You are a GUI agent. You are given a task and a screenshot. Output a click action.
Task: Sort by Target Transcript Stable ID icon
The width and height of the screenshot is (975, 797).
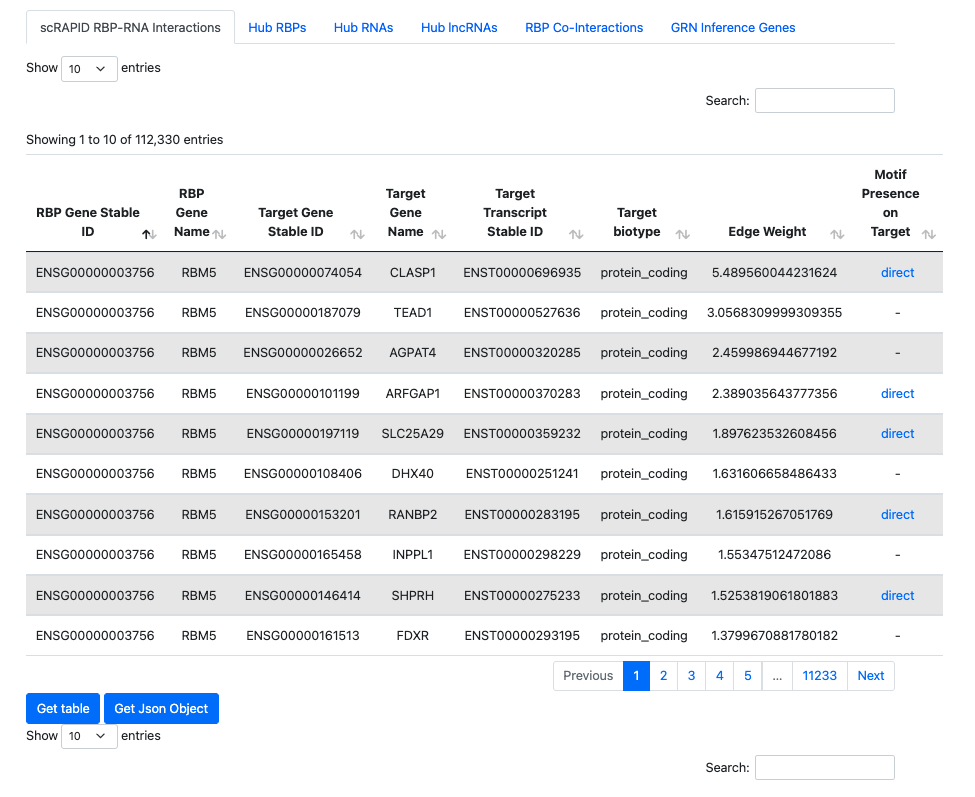coord(576,234)
